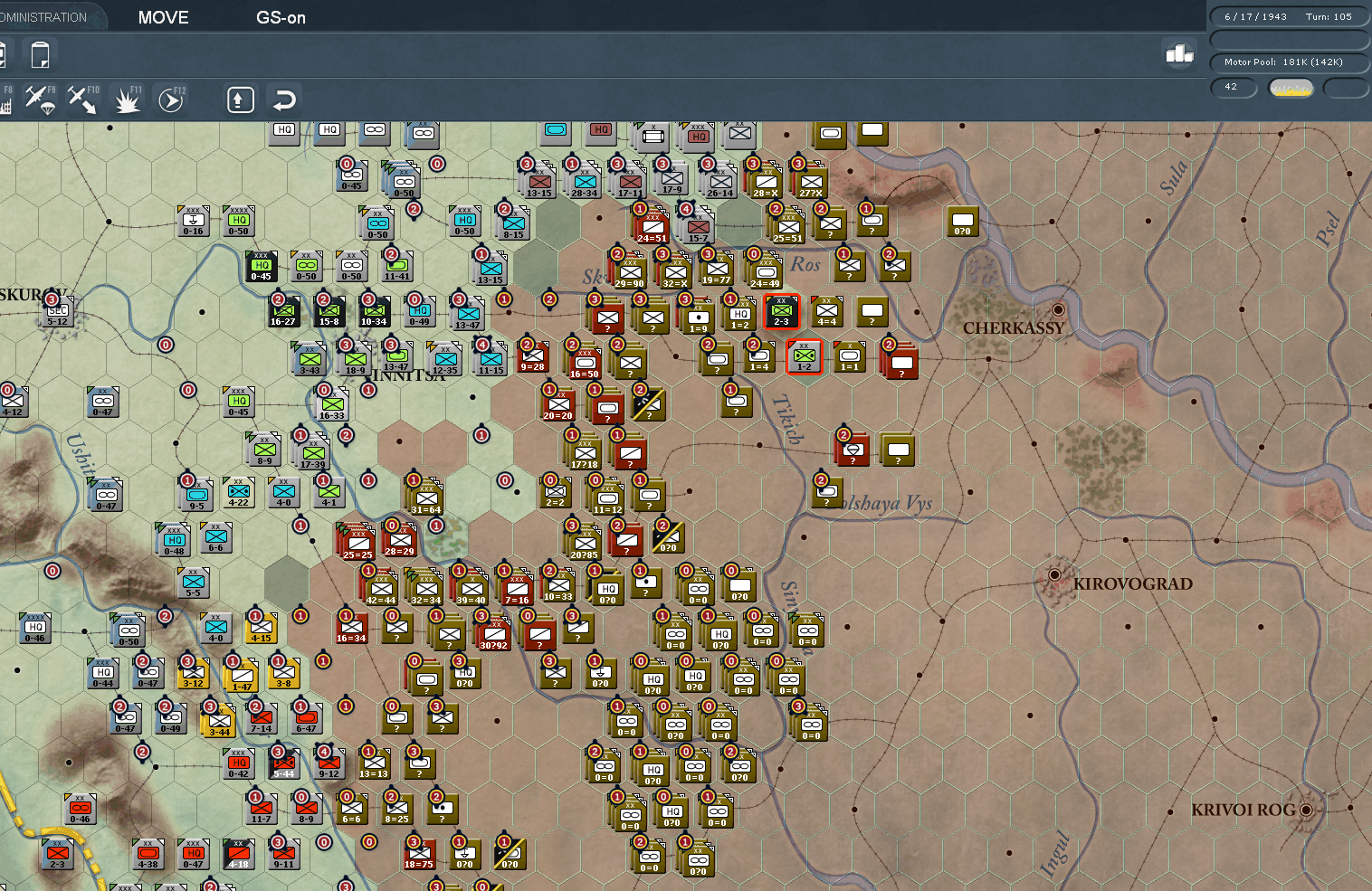
Task: Toggle the GS-on ground support indicator
Action: click(281, 17)
